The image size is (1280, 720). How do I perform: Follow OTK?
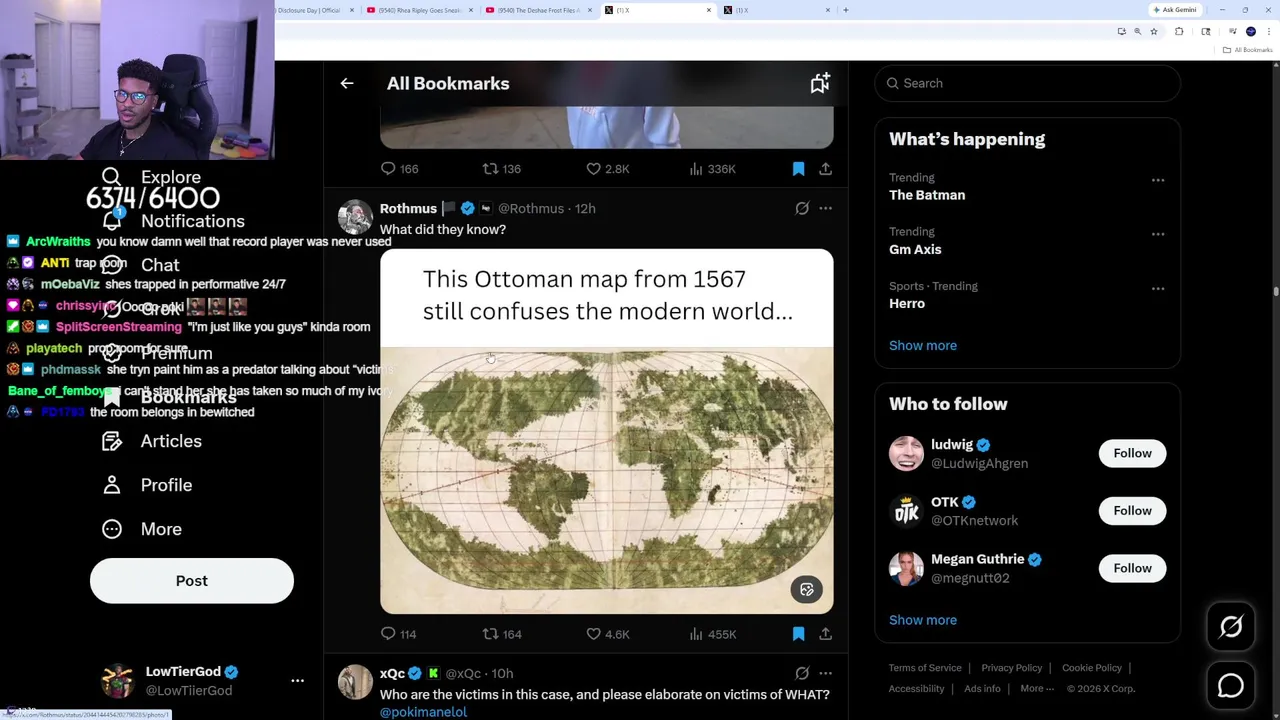point(1132,511)
